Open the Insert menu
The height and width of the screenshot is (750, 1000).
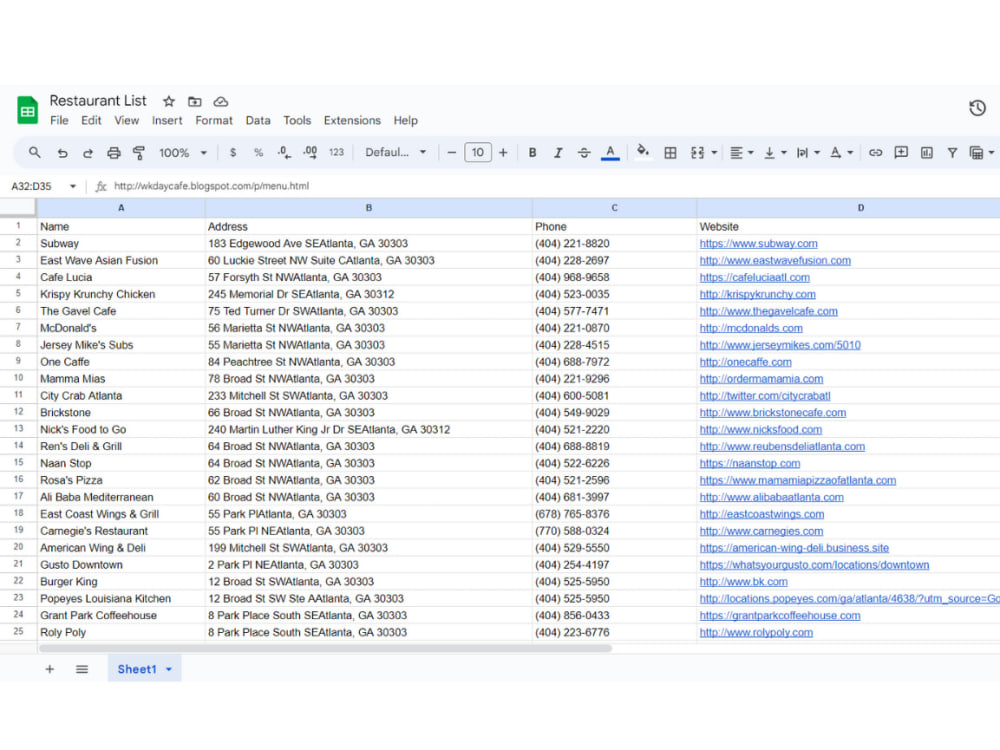(167, 121)
